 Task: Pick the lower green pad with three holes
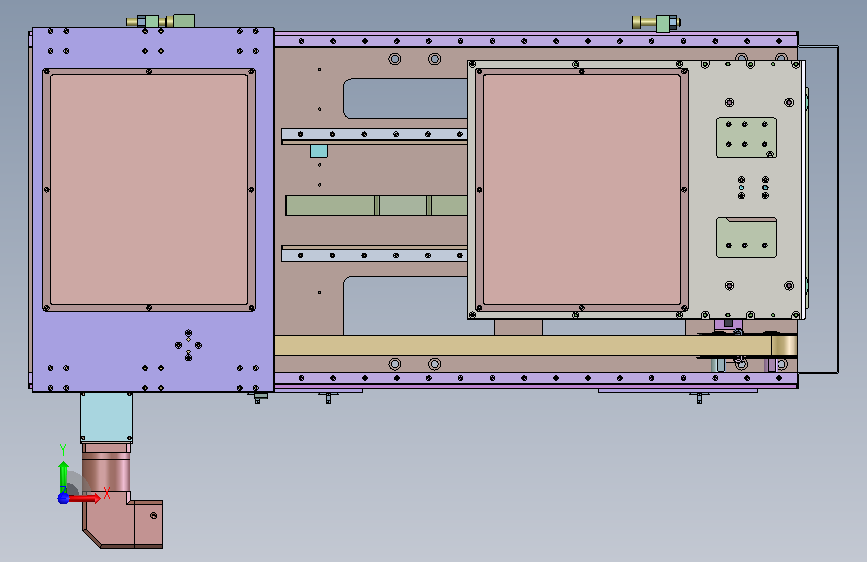point(746,237)
